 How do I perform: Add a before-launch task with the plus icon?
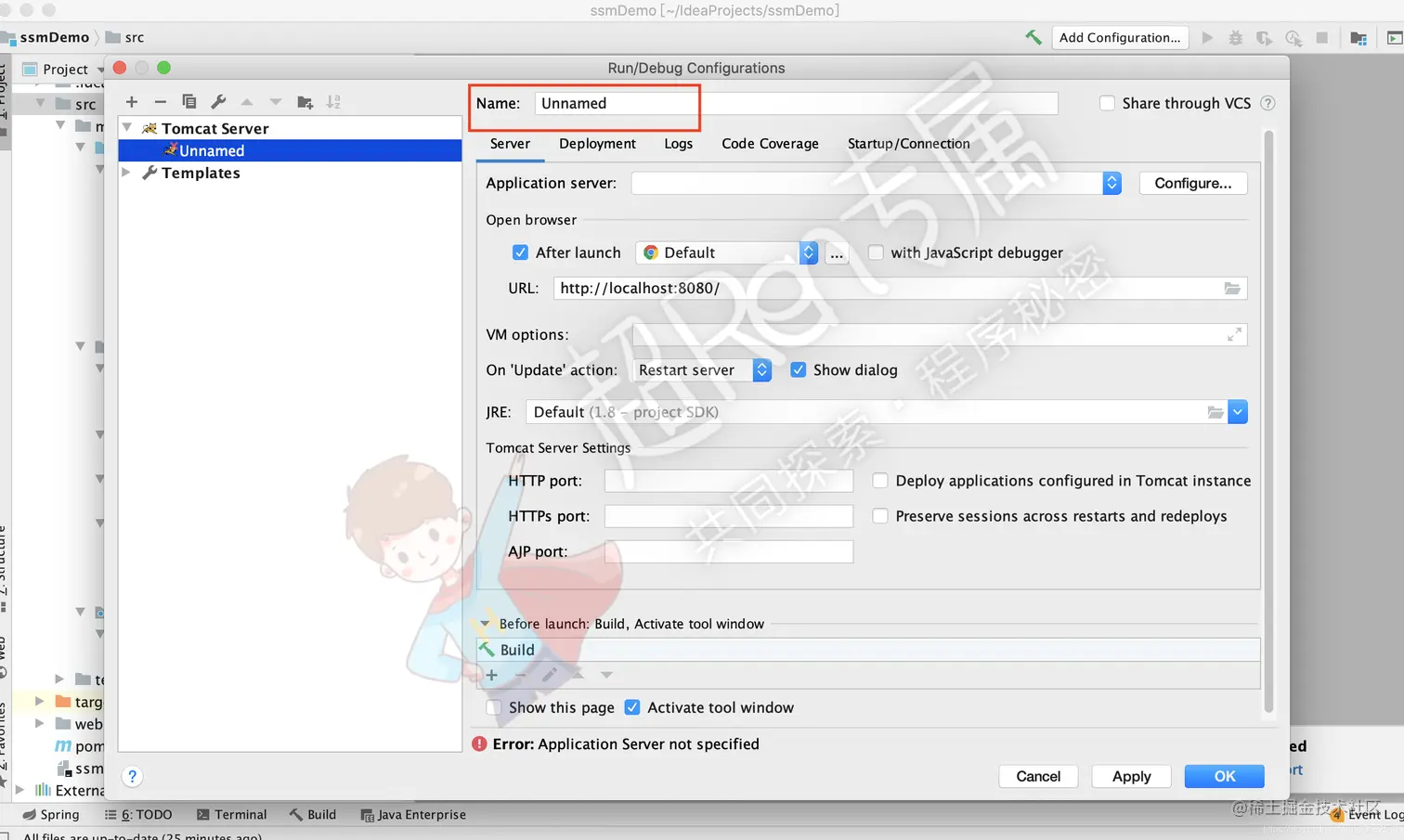pos(492,675)
